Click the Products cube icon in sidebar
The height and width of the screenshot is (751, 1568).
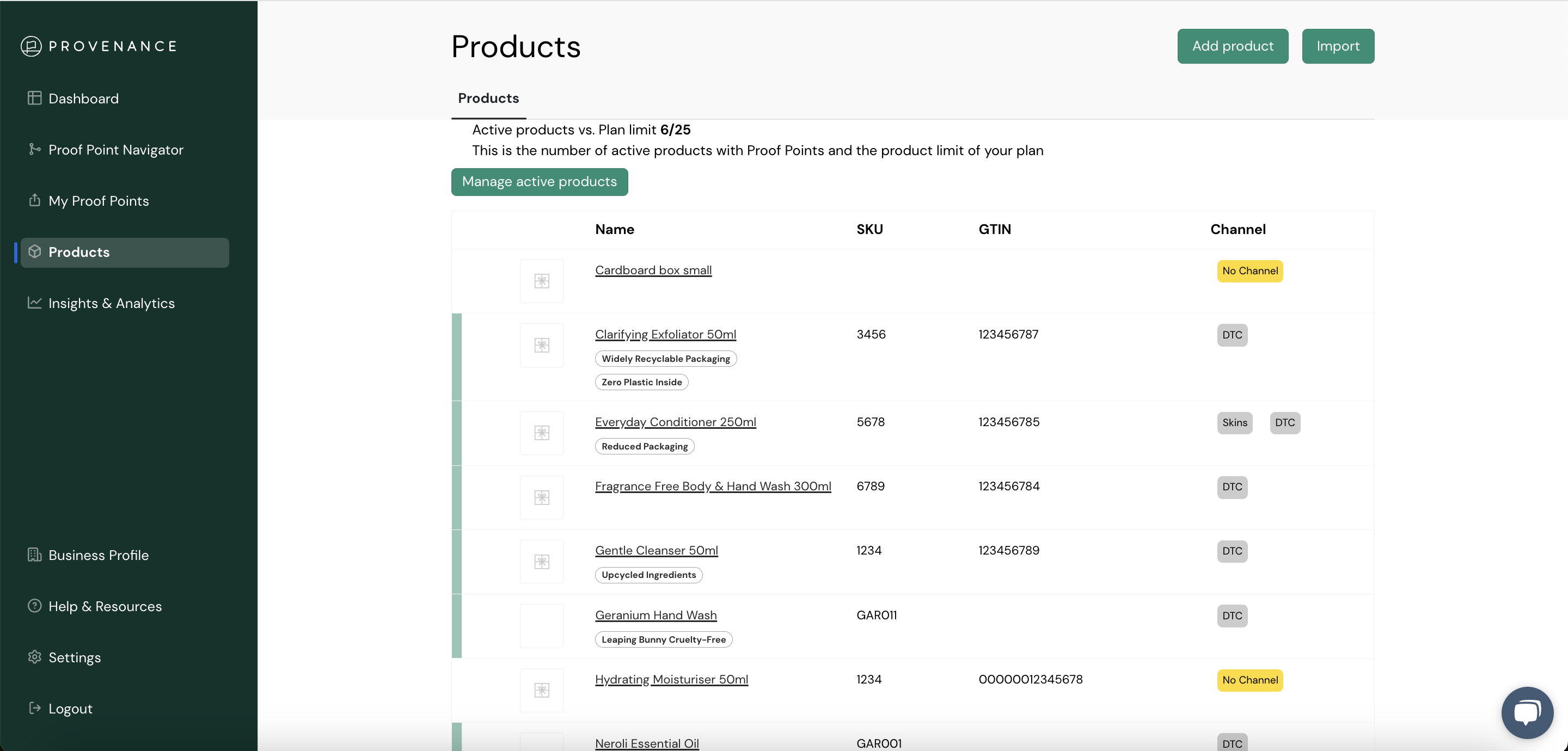pyautogui.click(x=35, y=251)
